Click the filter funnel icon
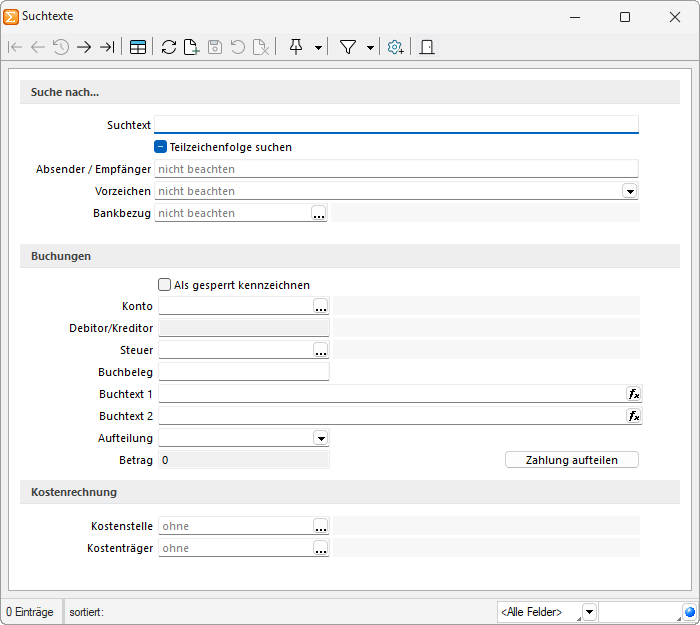 348,47
